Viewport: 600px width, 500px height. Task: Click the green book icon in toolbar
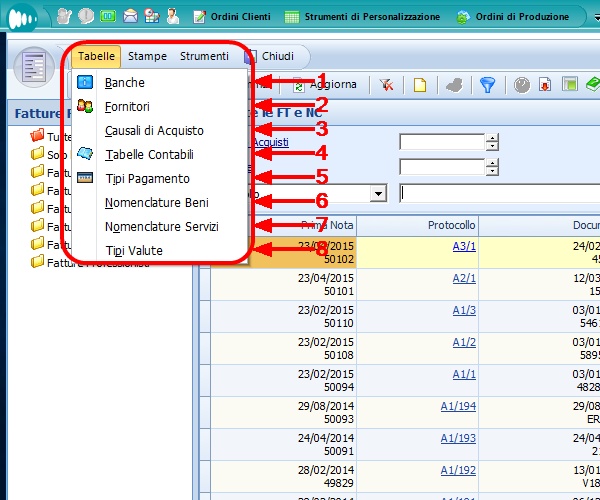point(592,85)
